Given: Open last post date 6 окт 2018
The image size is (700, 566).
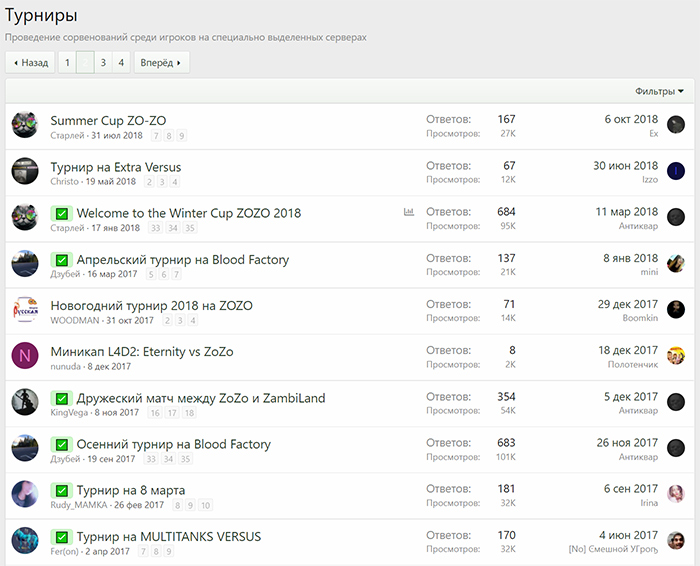Looking at the screenshot, I should pyautogui.click(x=631, y=119).
